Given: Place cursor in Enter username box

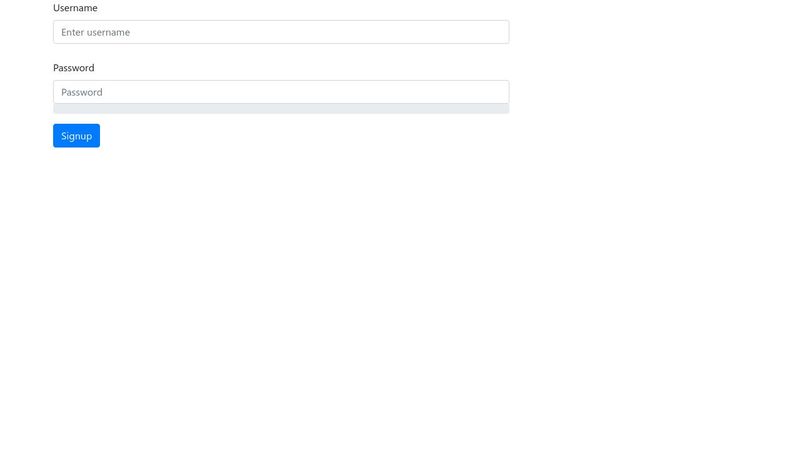Looking at the screenshot, I should [281, 32].
